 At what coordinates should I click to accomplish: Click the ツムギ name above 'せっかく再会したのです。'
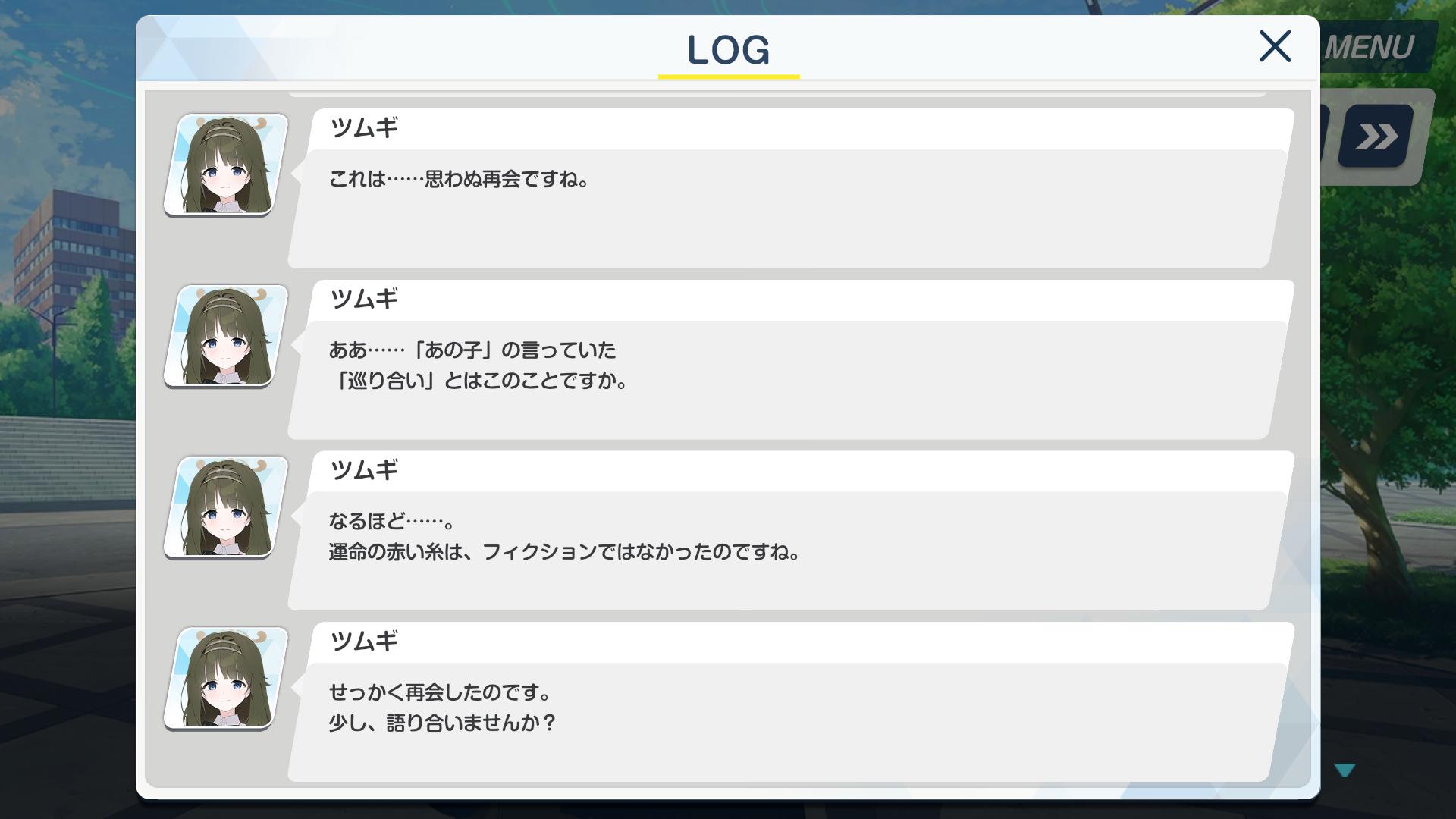point(364,642)
